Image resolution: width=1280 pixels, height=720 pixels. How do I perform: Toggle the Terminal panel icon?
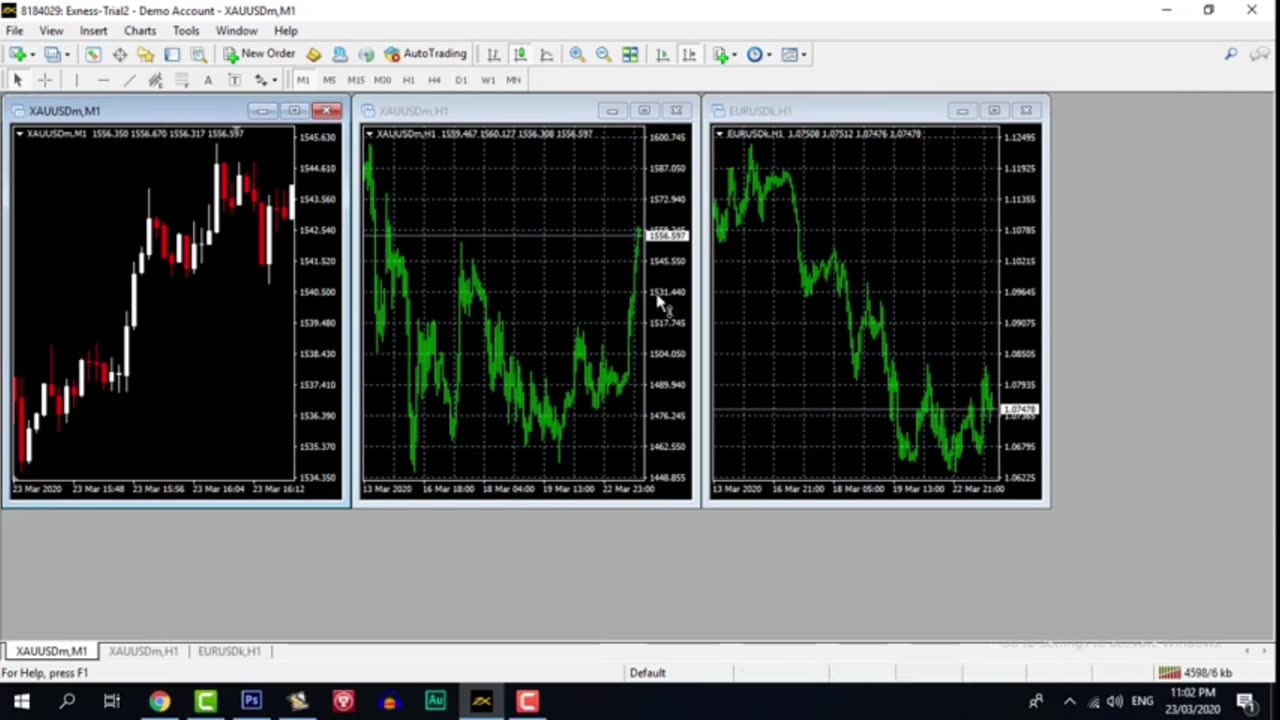(x=172, y=54)
